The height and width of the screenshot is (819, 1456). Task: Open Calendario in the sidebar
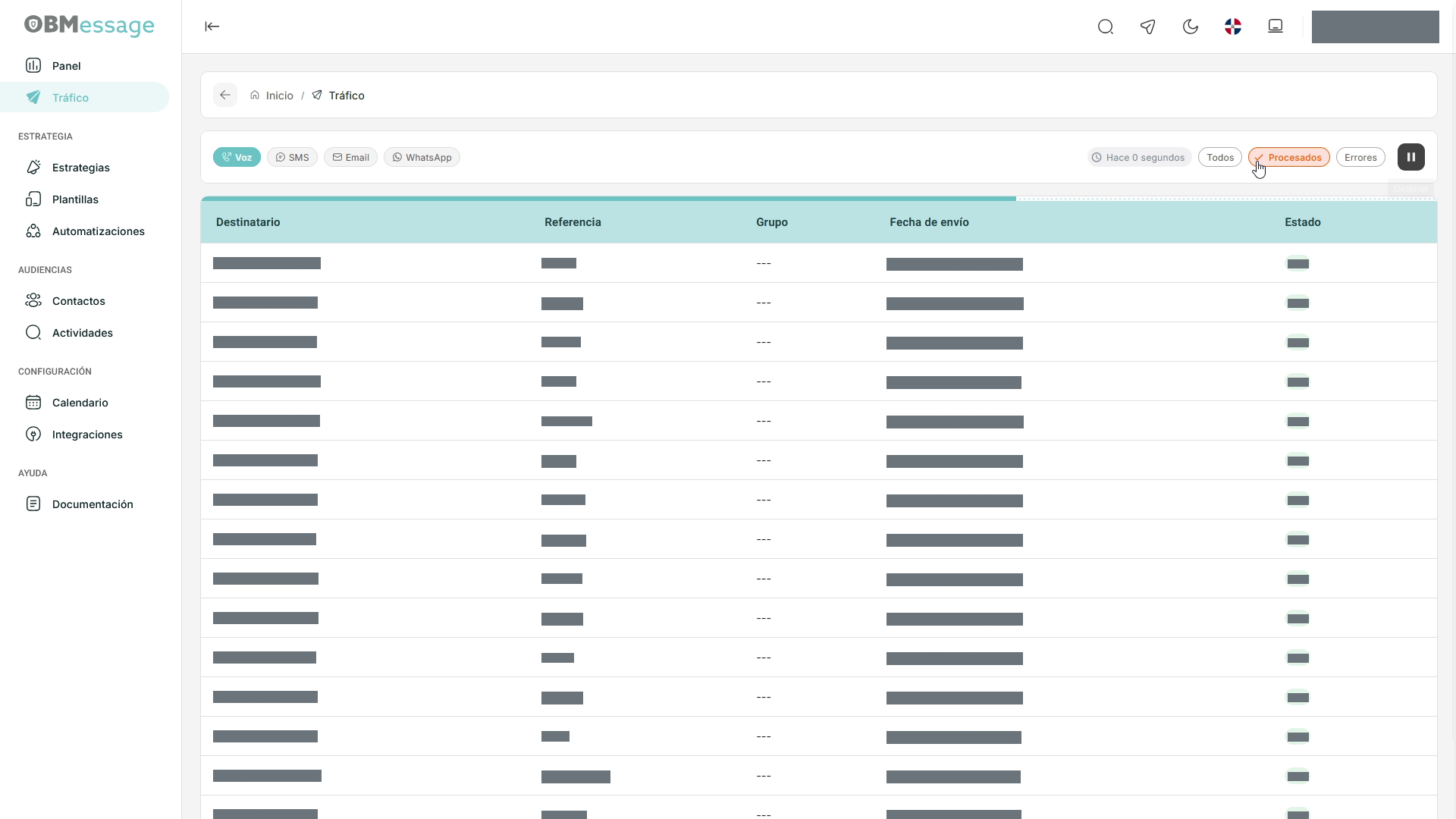(84, 403)
